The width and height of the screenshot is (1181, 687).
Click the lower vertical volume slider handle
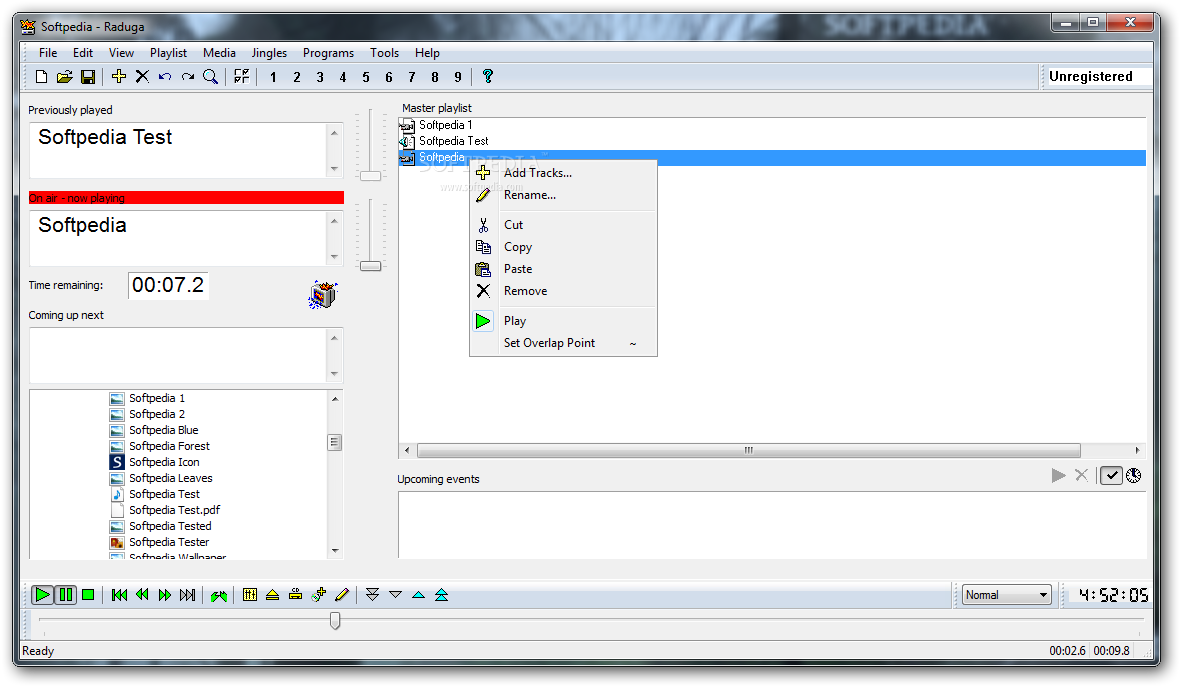[371, 266]
